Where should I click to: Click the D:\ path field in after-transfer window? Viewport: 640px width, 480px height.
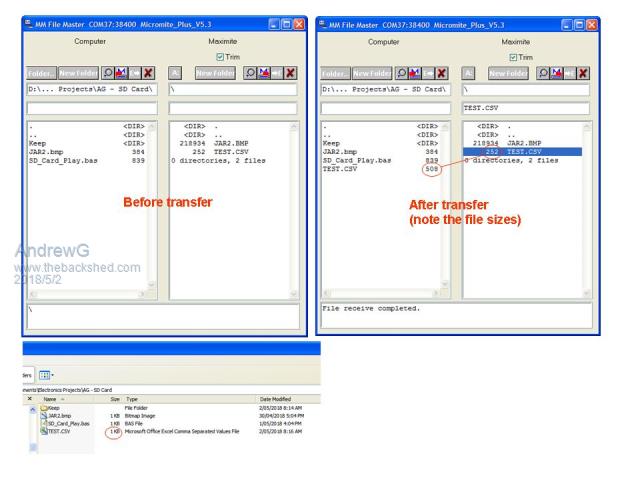pos(384,89)
